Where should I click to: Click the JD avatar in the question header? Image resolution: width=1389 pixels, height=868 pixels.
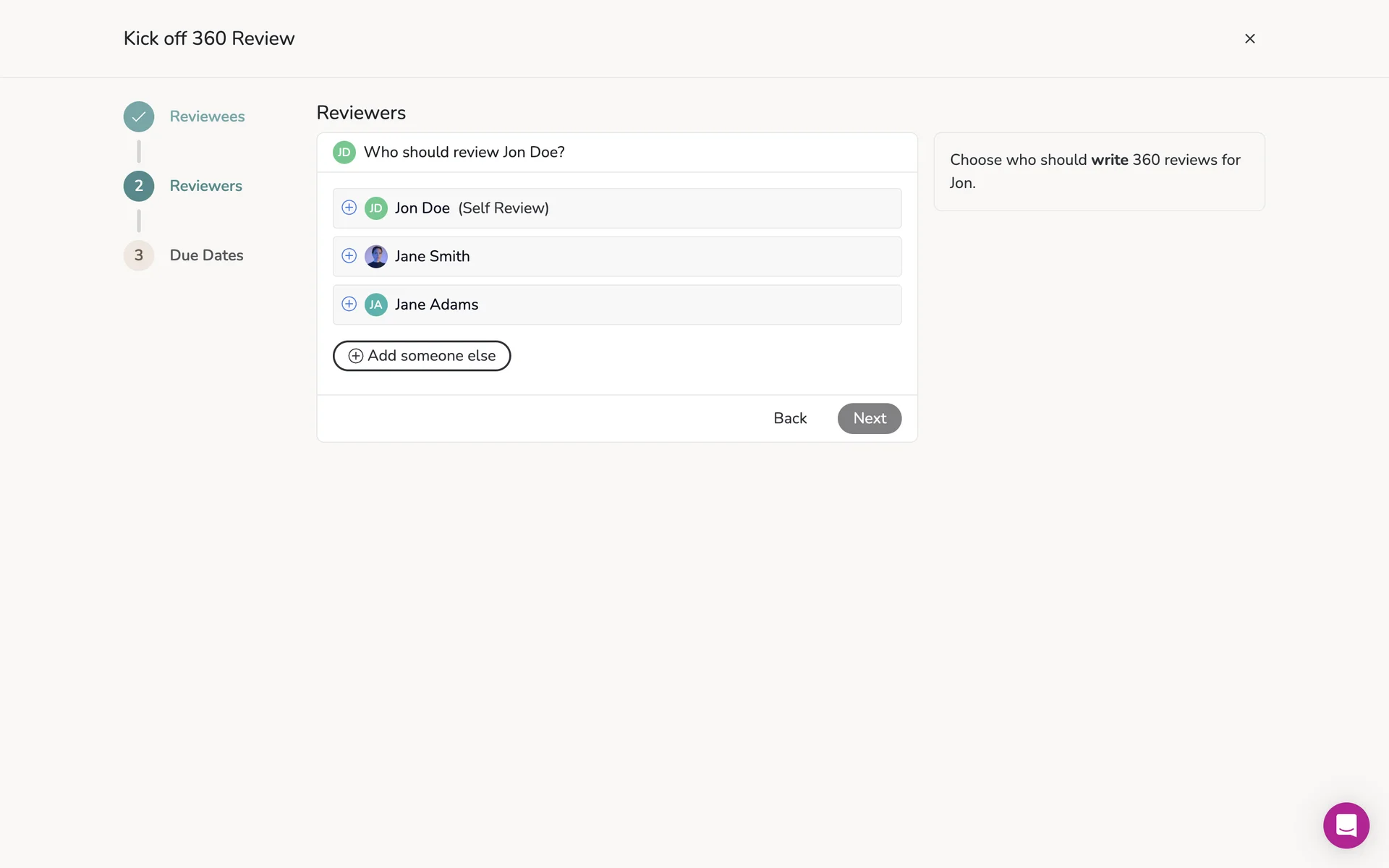[344, 153]
